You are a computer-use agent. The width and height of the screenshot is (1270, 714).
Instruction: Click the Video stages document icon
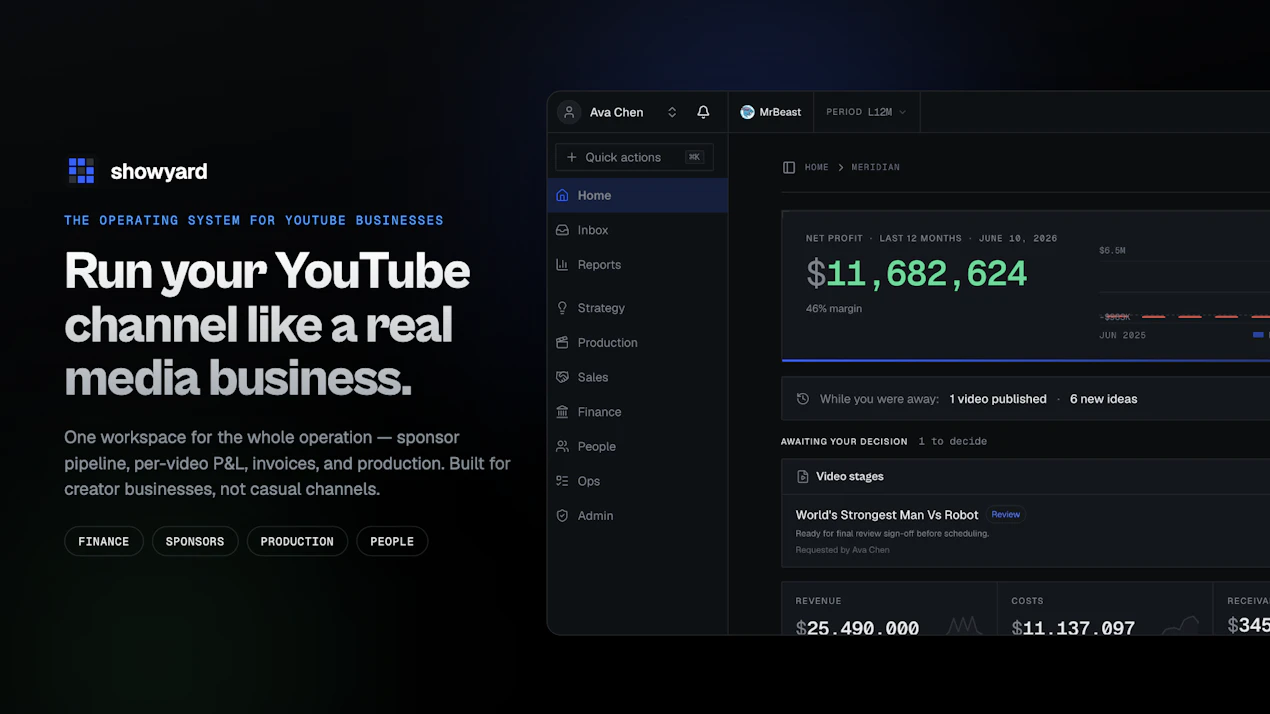(x=802, y=477)
